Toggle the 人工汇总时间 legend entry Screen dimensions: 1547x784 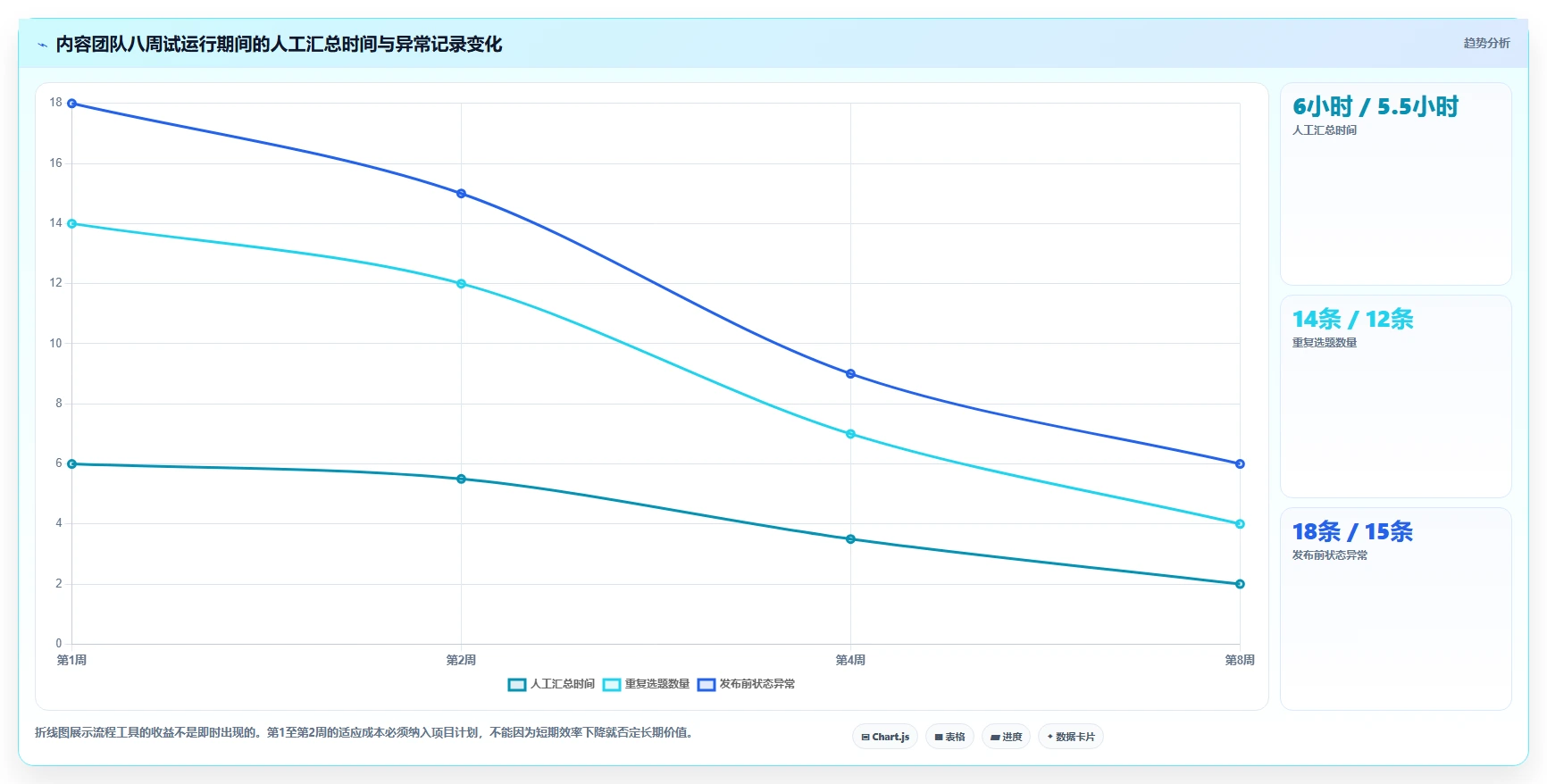(x=551, y=684)
